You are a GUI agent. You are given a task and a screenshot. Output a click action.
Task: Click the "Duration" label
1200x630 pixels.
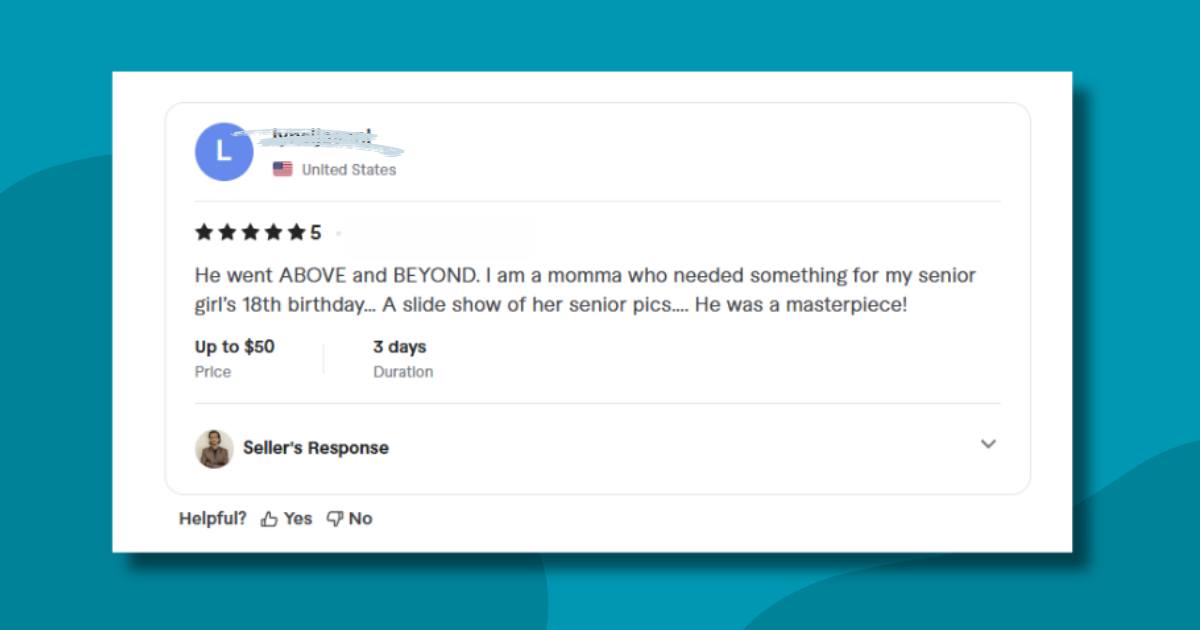click(x=403, y=372)
